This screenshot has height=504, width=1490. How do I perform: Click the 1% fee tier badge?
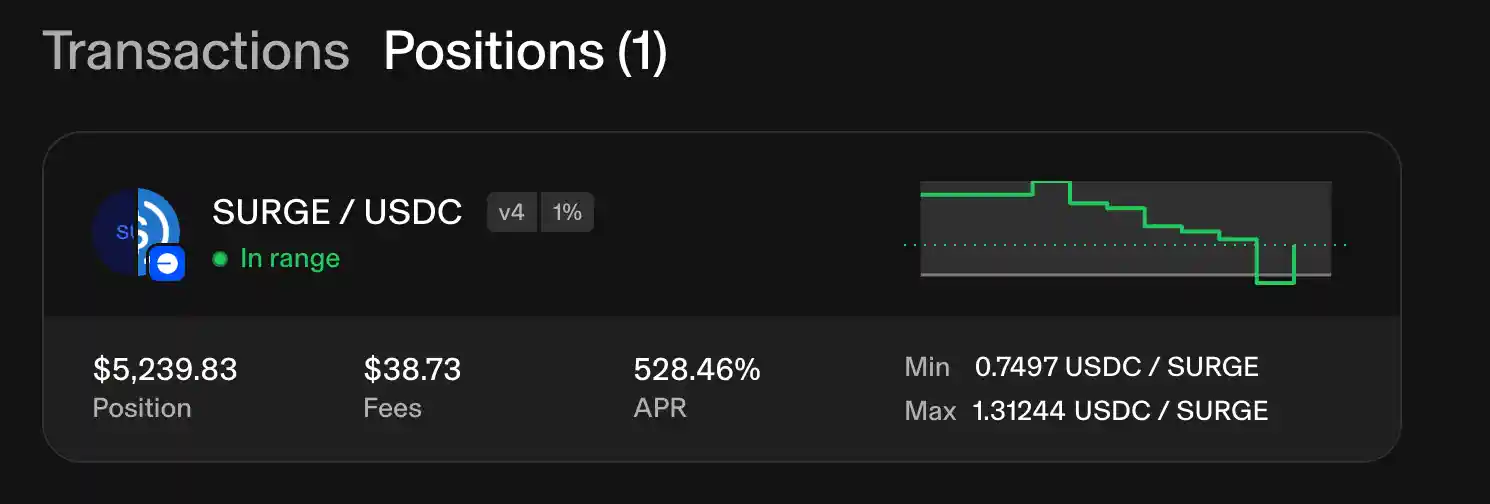567,212
